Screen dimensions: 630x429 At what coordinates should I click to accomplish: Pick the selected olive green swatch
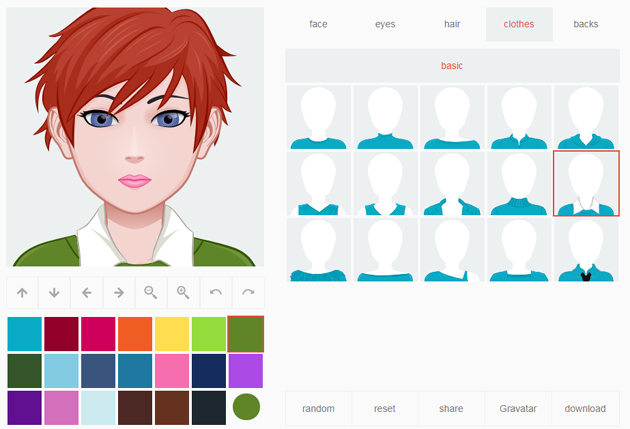[246, 334]
